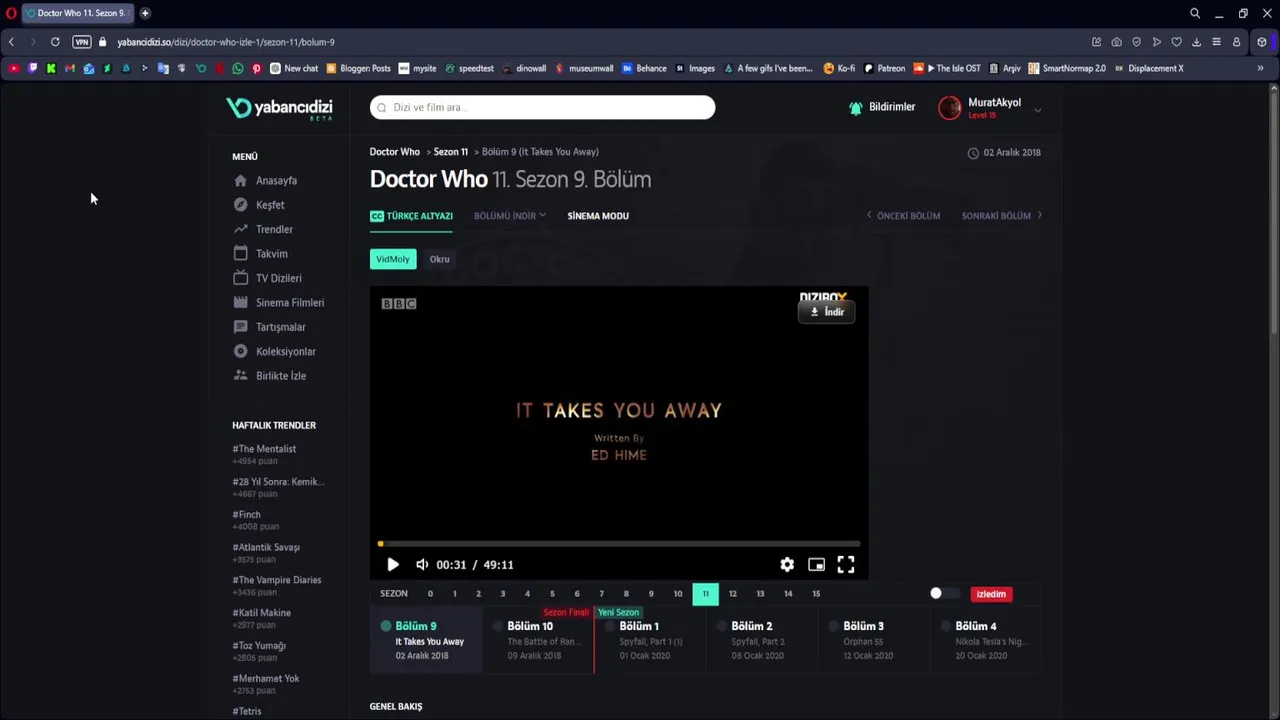Select season 12 in season bar
This screenshot has height=720, width=1280.
732,594
